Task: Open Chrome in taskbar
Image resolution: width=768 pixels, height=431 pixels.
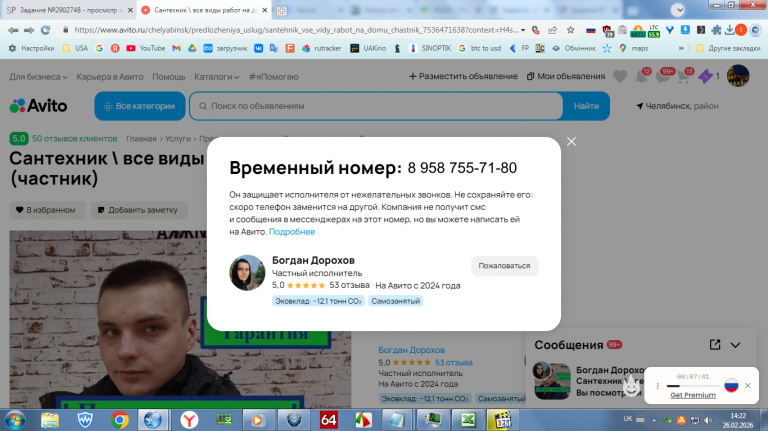Action: [119, 420]
